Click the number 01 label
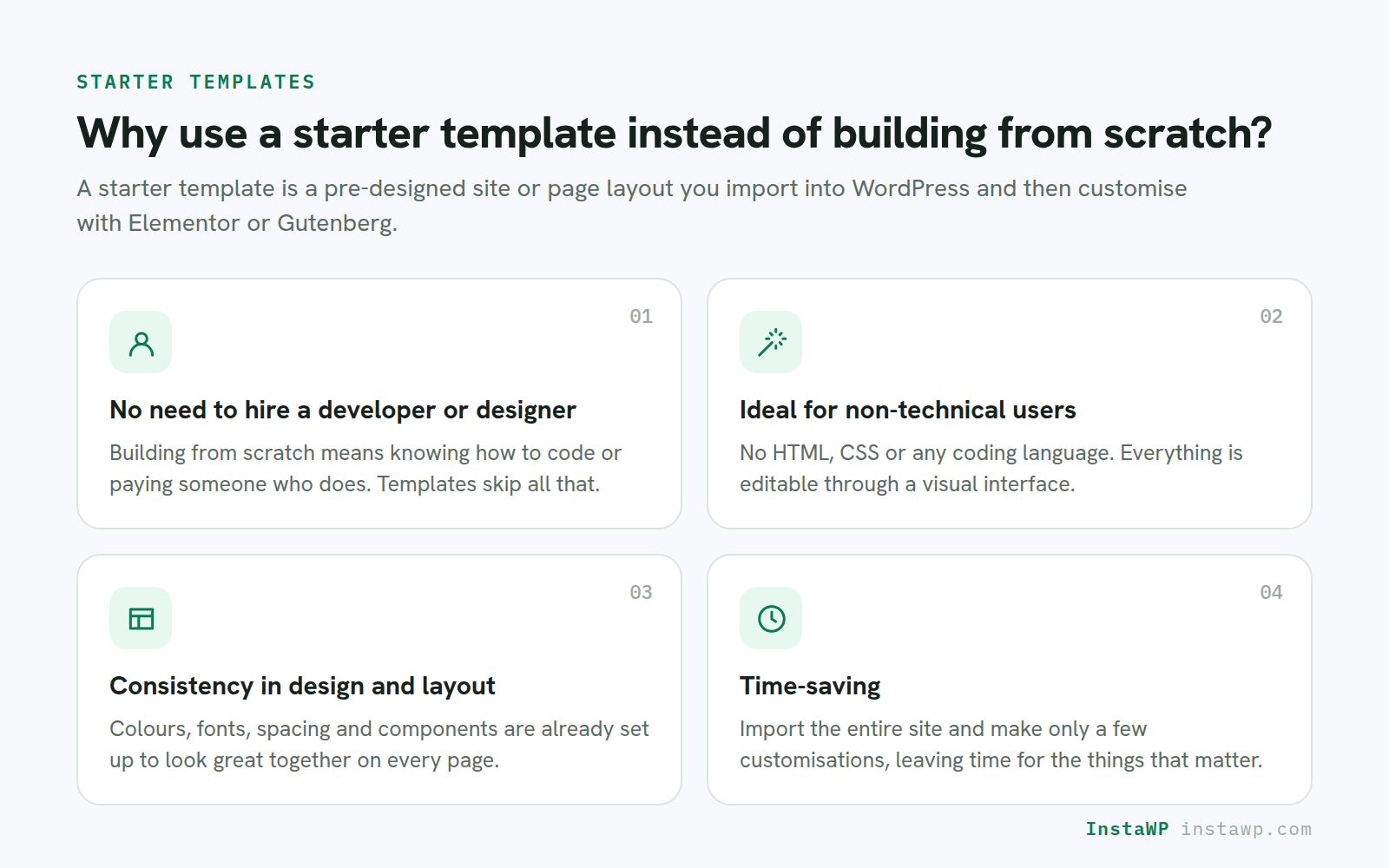The image size is (1389, 868). coord(641,317)
